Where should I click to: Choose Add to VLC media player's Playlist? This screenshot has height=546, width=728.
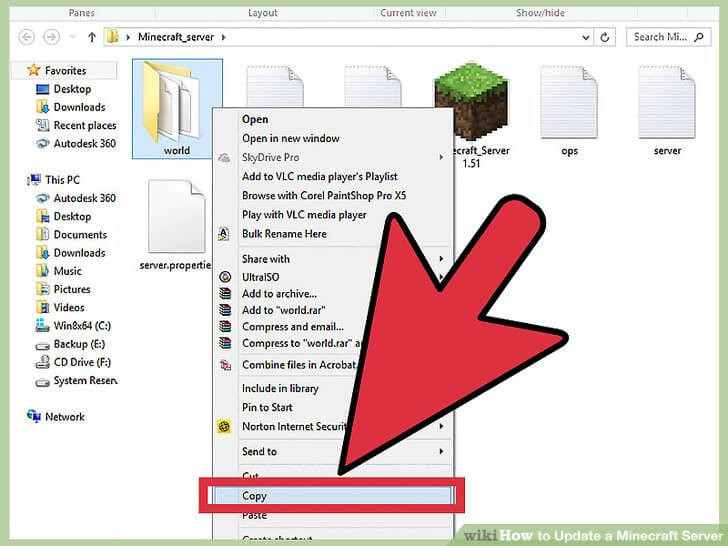point(320,176)
